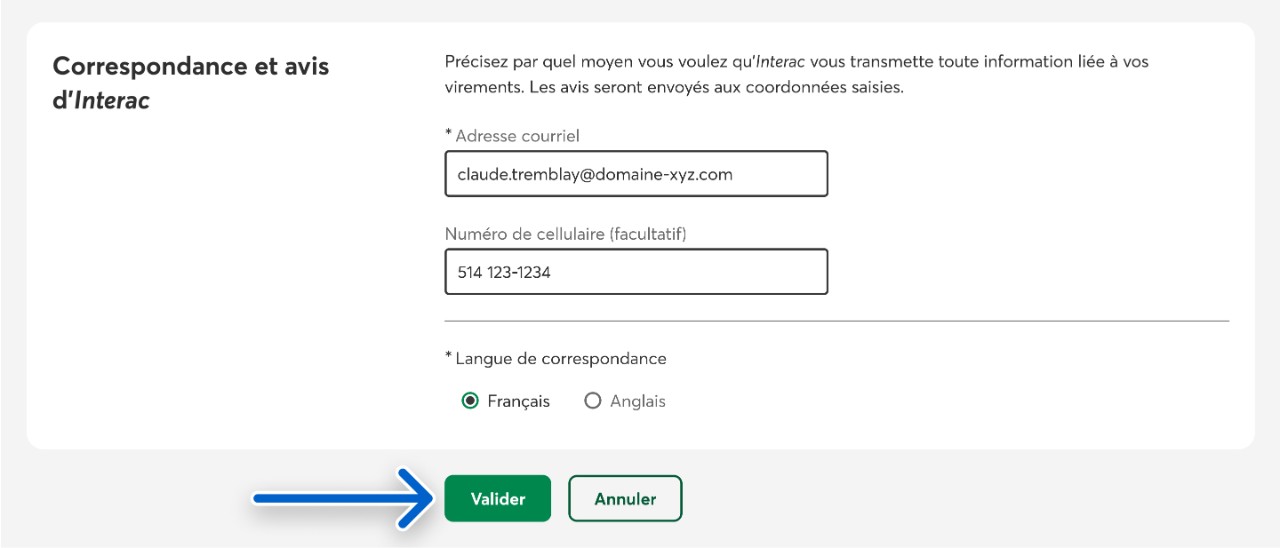Select the Anglais radio button
The image size is (1280, 548).
pos(593,401)
